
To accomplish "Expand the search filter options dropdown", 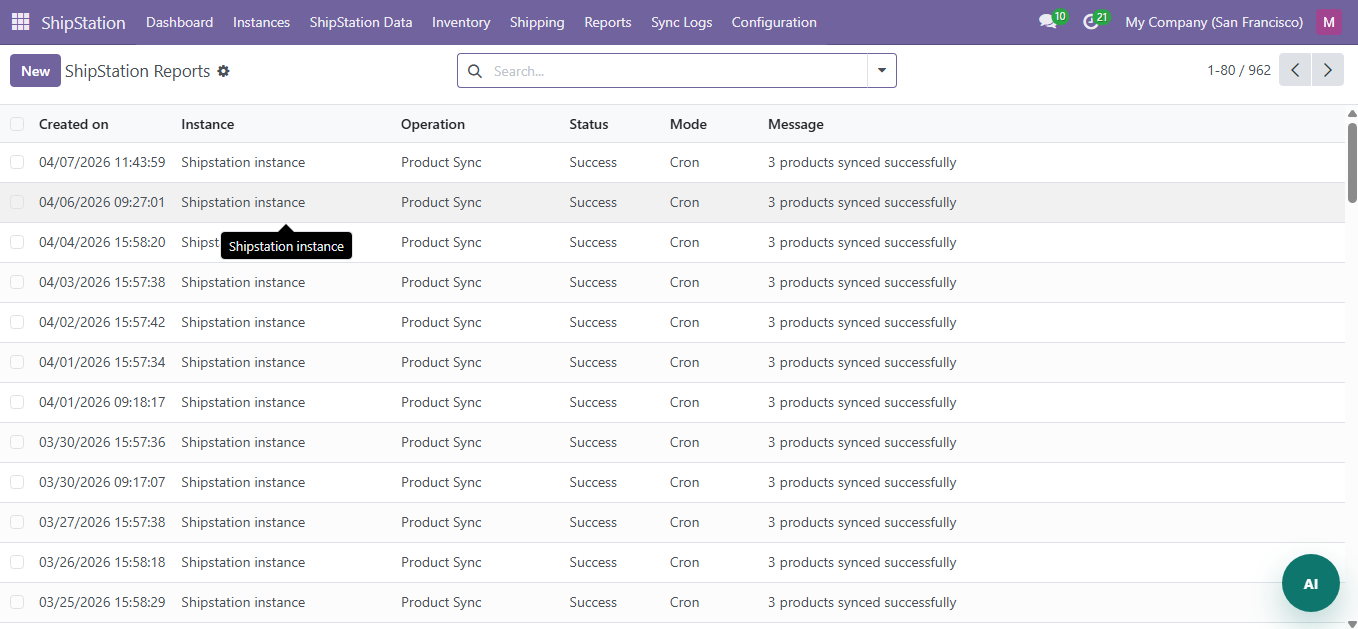I will coord(881,71).
